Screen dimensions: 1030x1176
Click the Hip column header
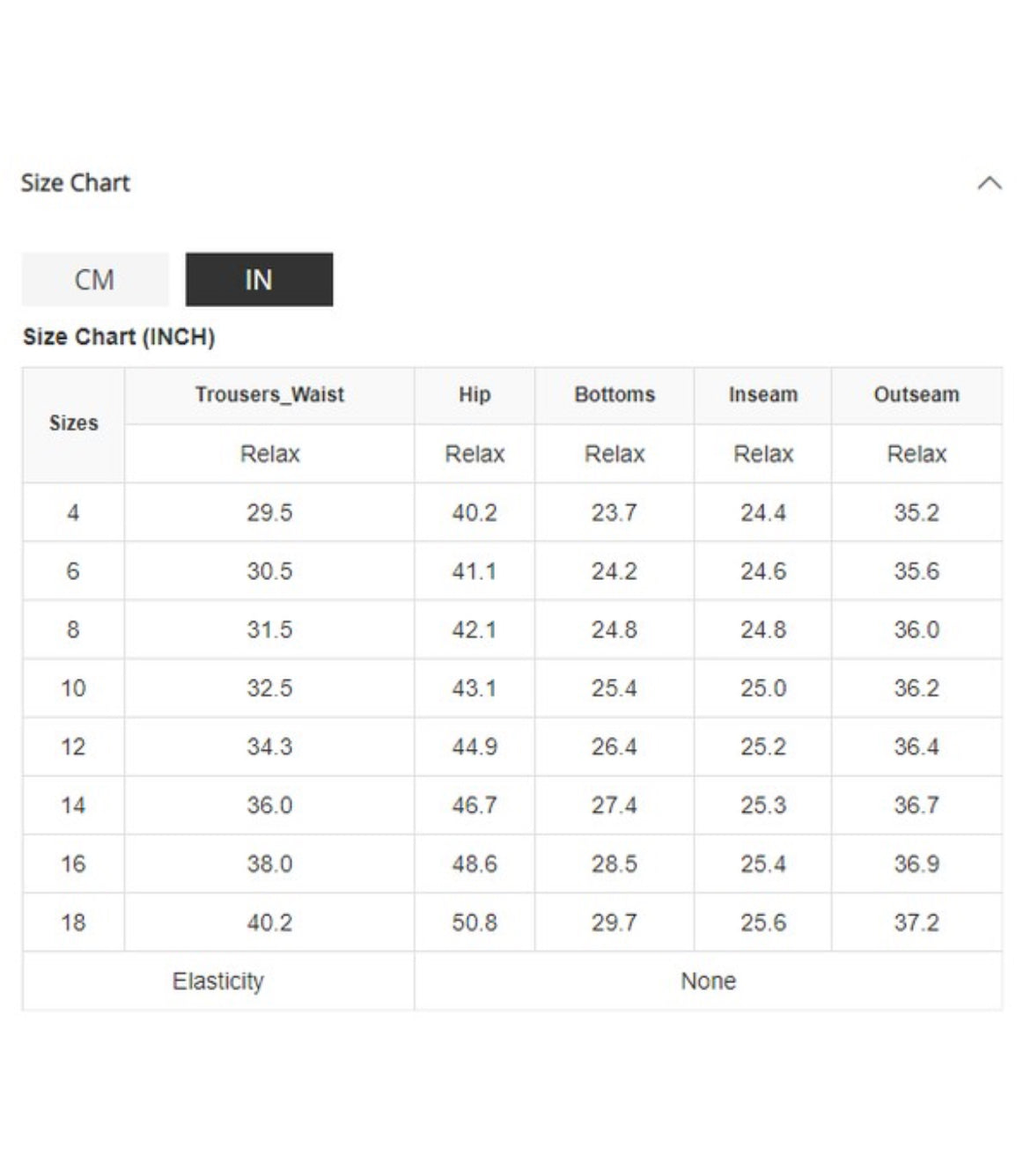[x=475, y=394]
